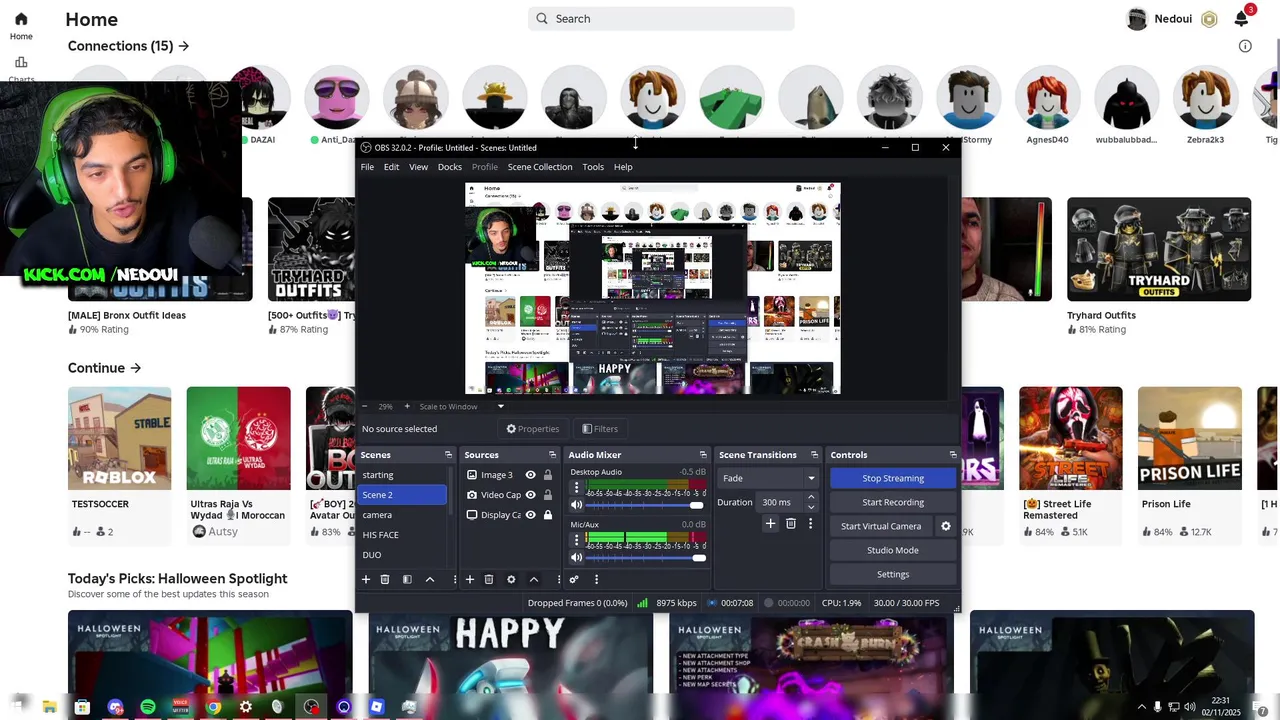Click Start Virtual Camera button
Viewport: 1280px width, 720px height.
coord(881,526)
